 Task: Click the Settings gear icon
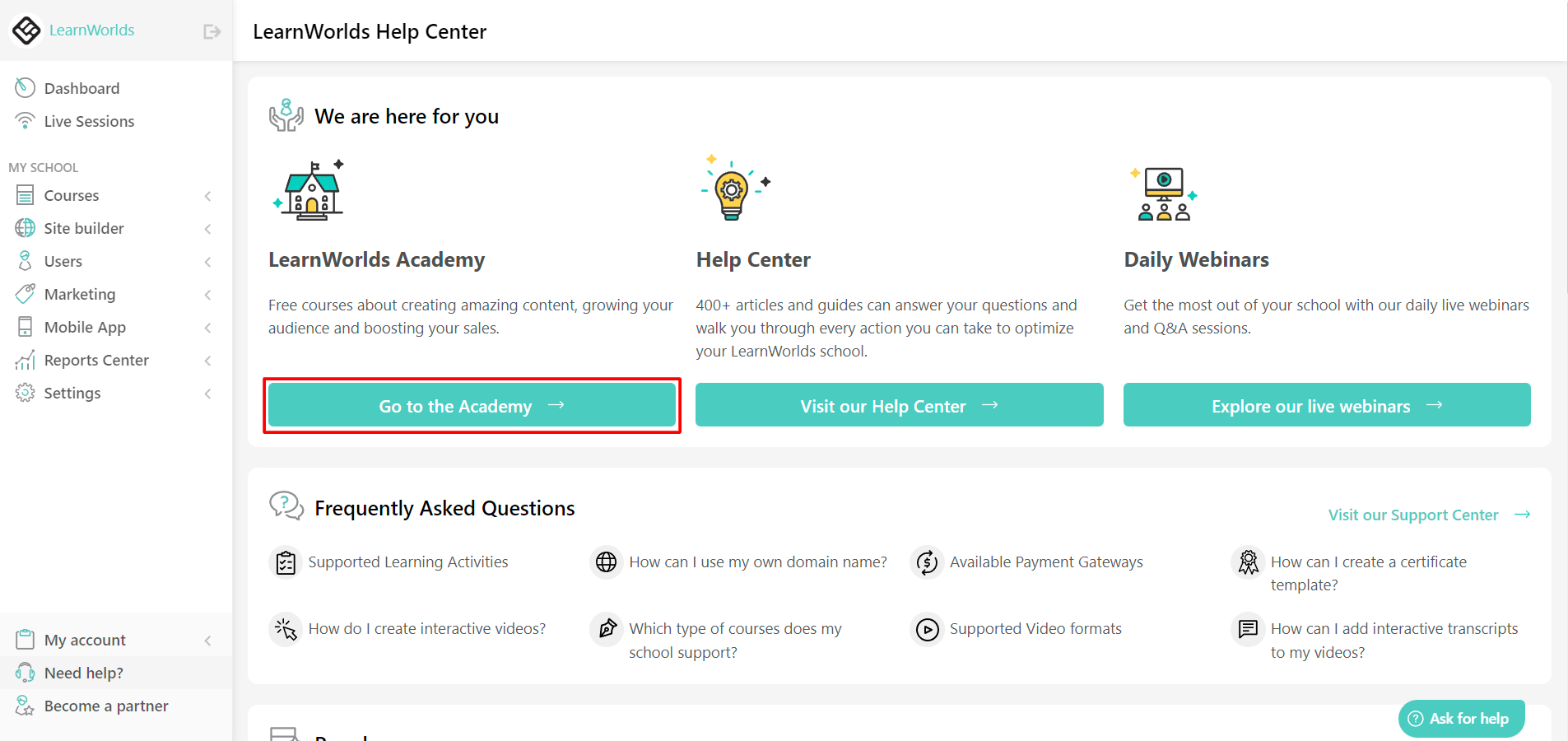tap(26, 393)
